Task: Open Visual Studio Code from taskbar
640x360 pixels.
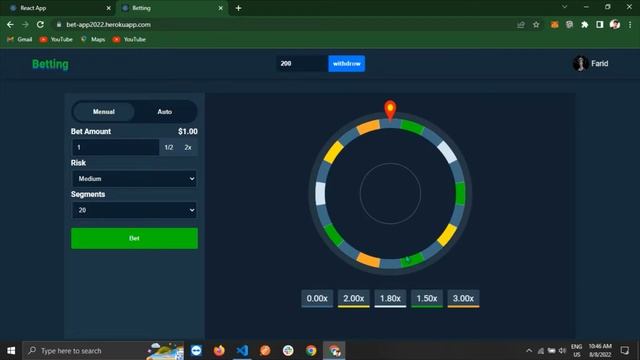Action: point(242,351)
